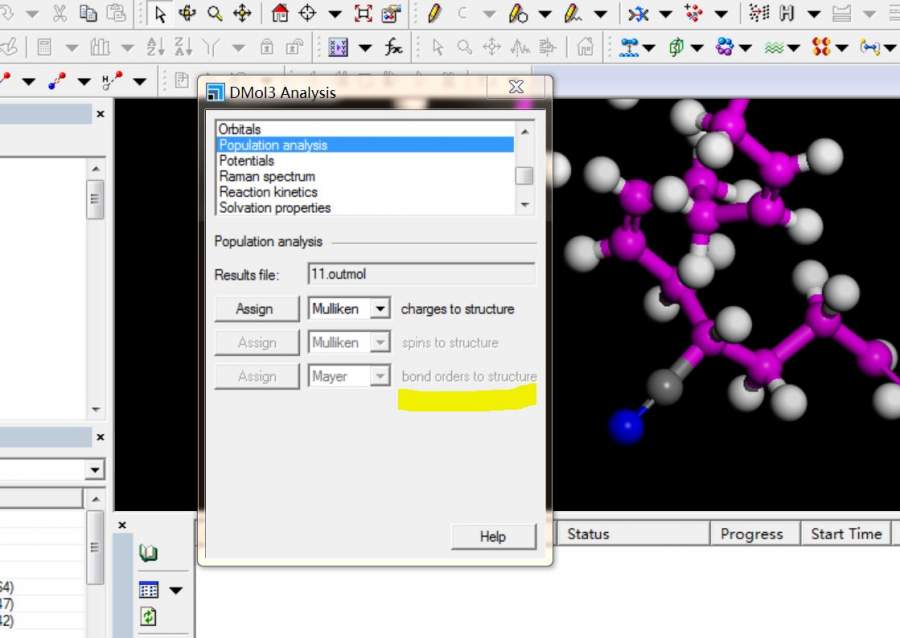This screenshot has height=638, width=900.
Task: Select Population analysis in the list
Action: 273,145
